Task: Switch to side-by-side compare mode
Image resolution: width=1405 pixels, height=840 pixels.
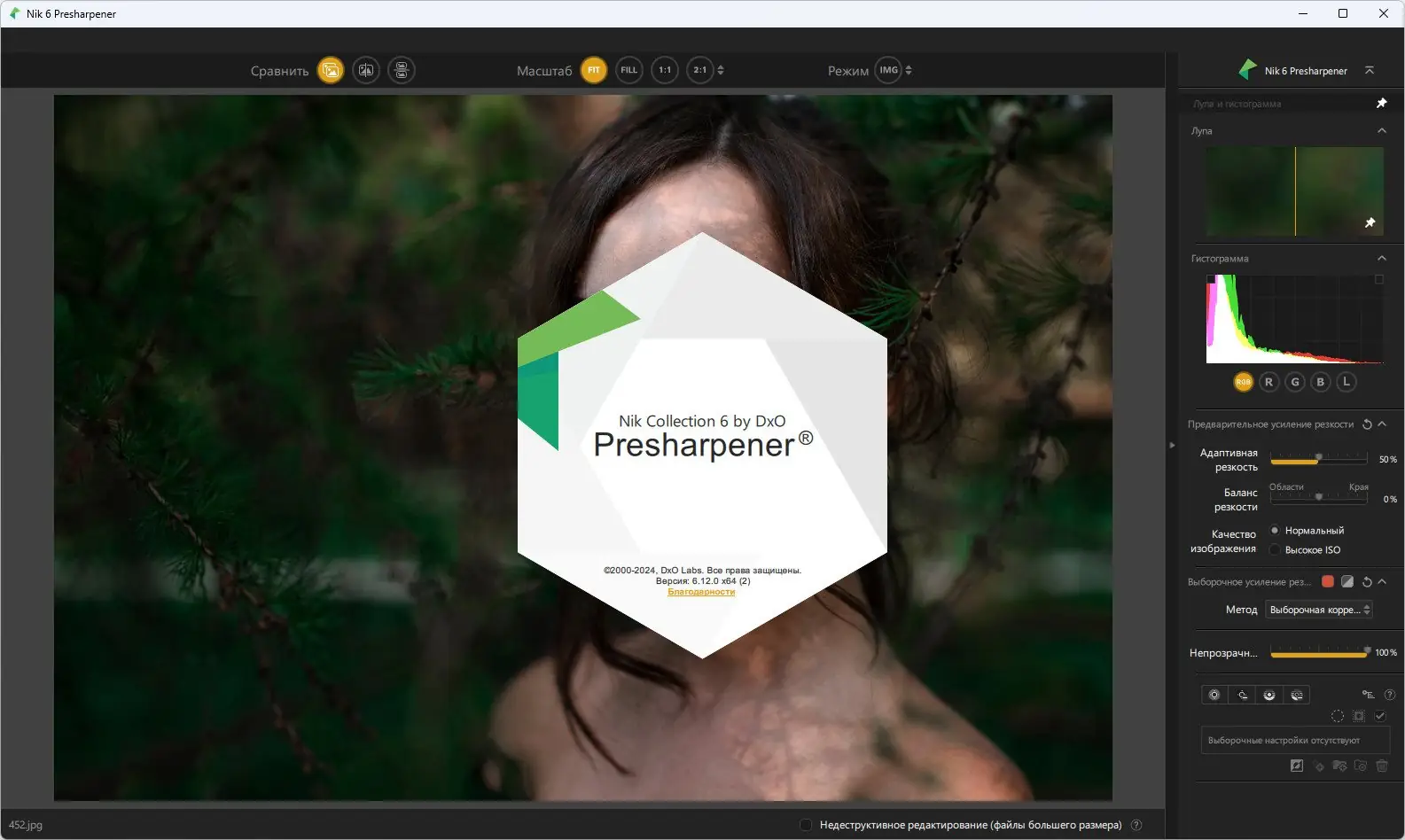Action: 402,70
